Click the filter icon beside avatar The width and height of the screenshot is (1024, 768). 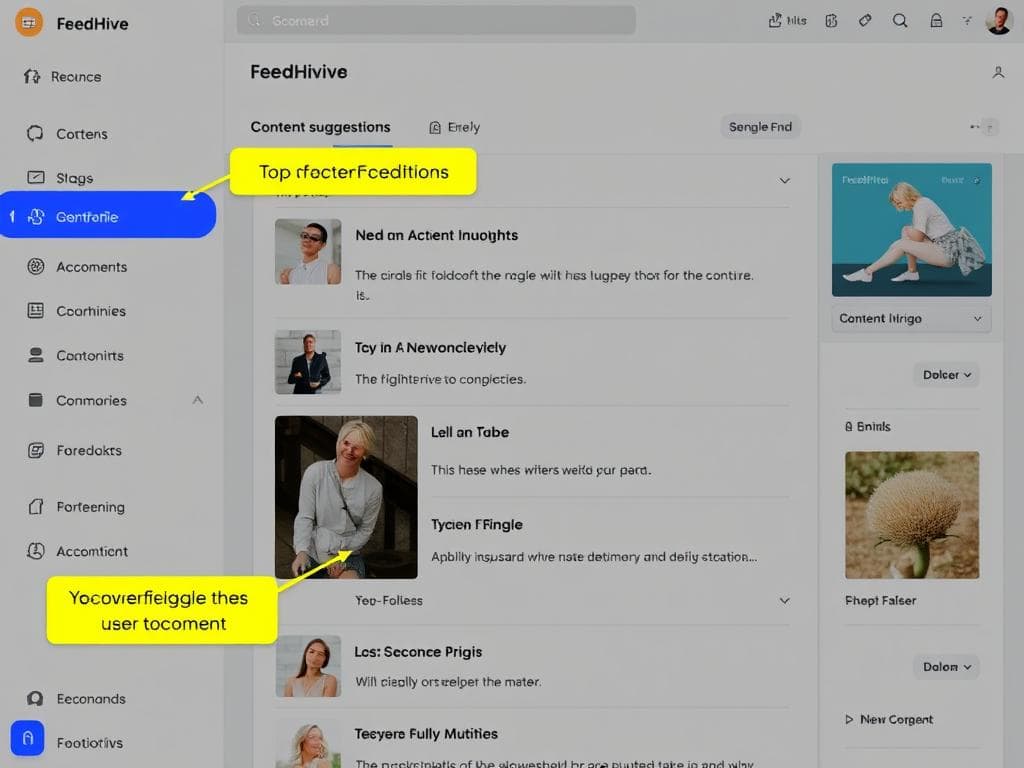click(x=967, y=21)
